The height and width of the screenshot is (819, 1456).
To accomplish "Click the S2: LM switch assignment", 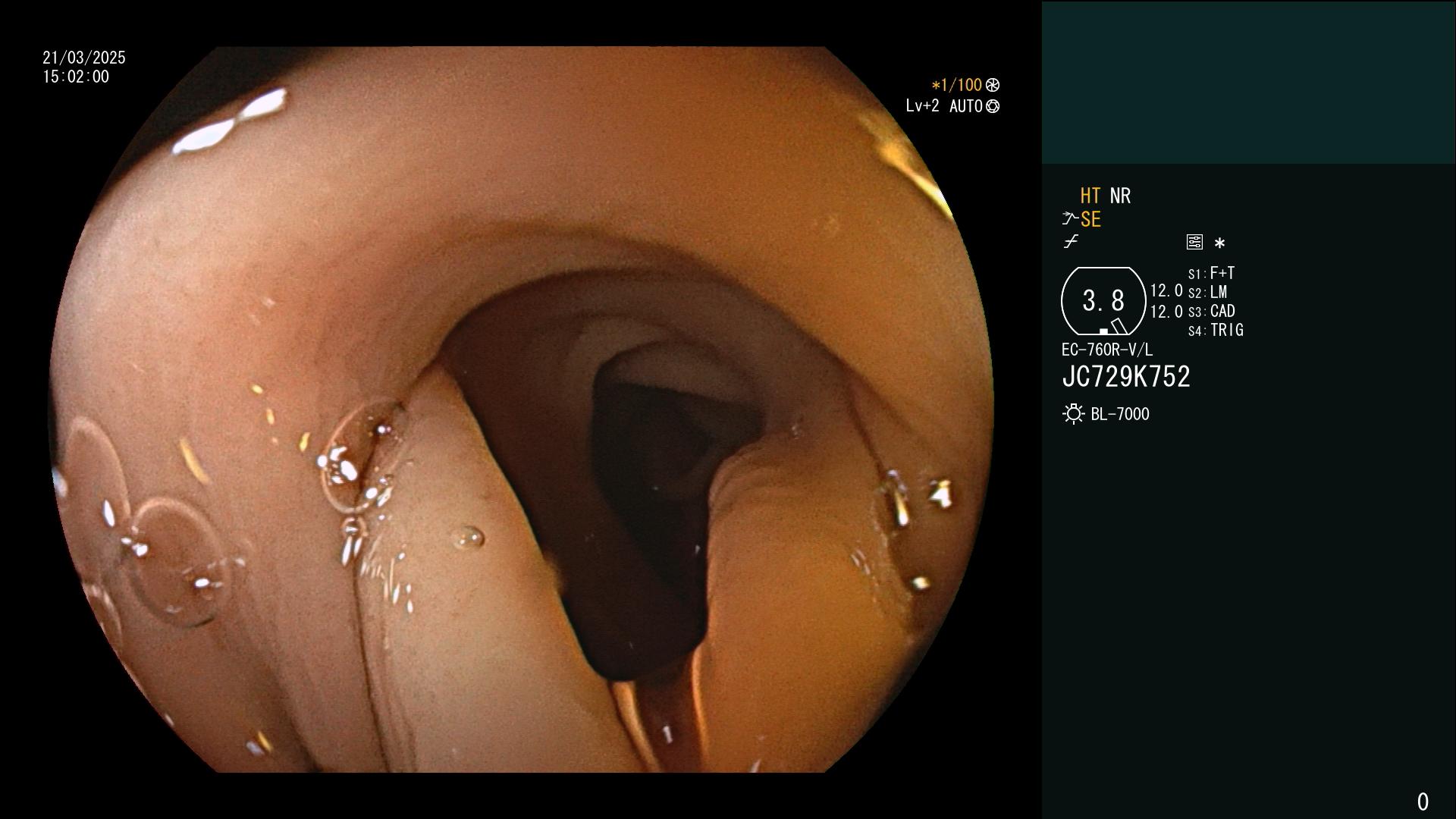I will [1207, 292].
